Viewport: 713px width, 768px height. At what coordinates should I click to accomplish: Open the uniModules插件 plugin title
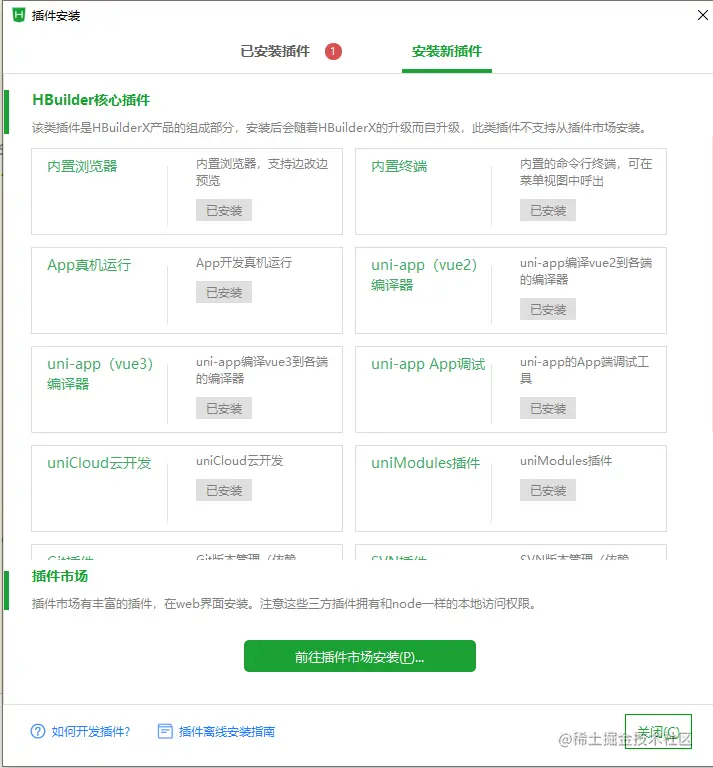tap(426, 463)
